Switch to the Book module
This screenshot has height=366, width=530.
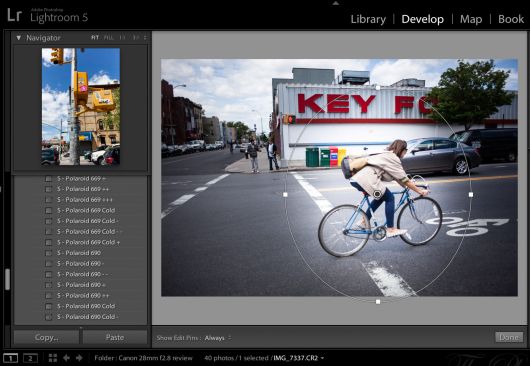point(511,19)
